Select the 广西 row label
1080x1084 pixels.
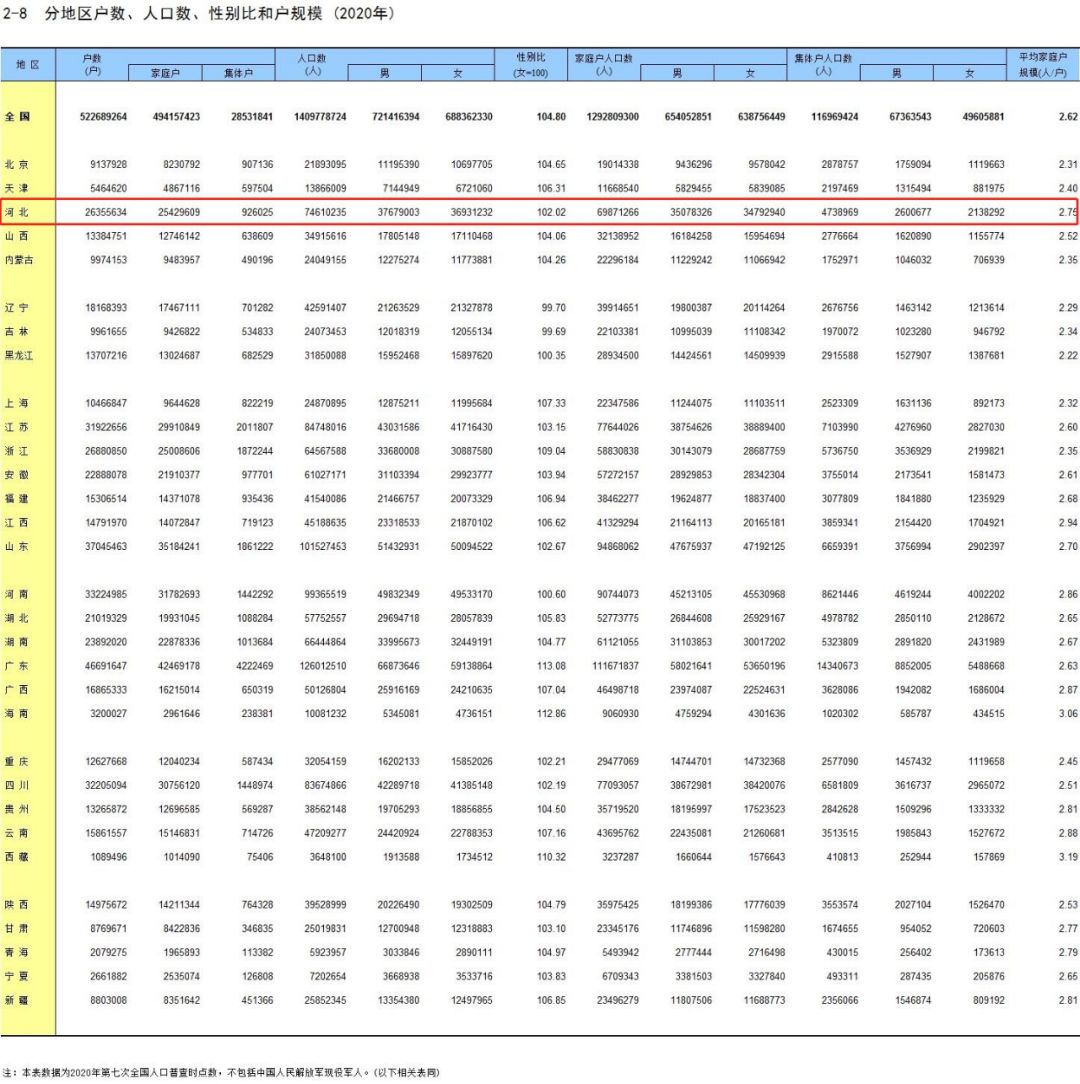point(17,689)
